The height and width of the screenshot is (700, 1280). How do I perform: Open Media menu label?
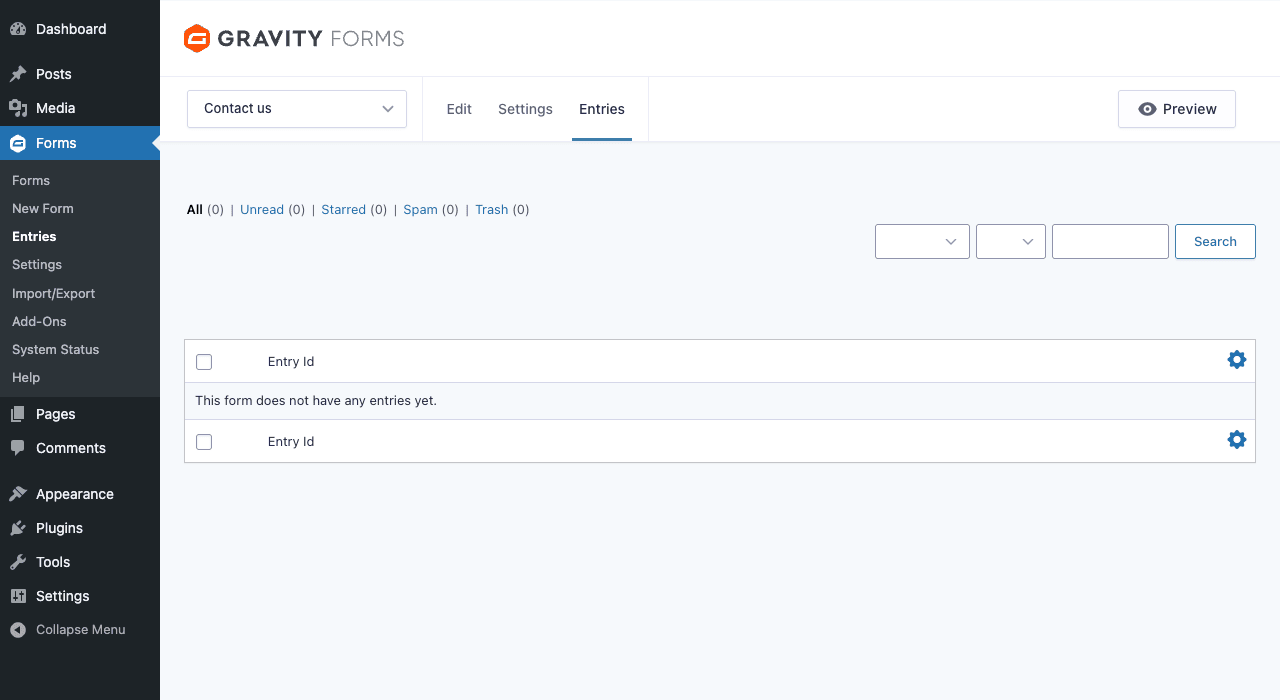pyautogui.click(x=56, y=108)
